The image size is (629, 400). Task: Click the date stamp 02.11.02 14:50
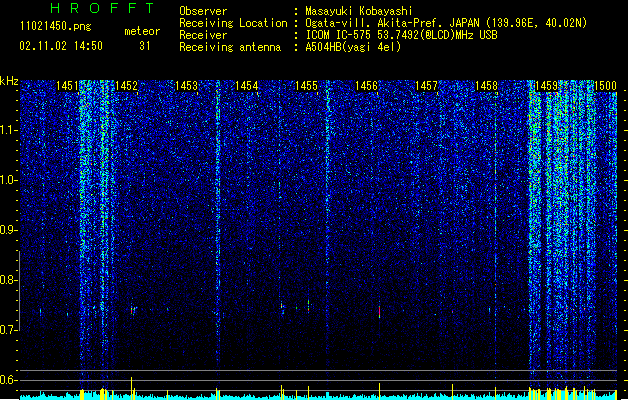click(61, 46)
